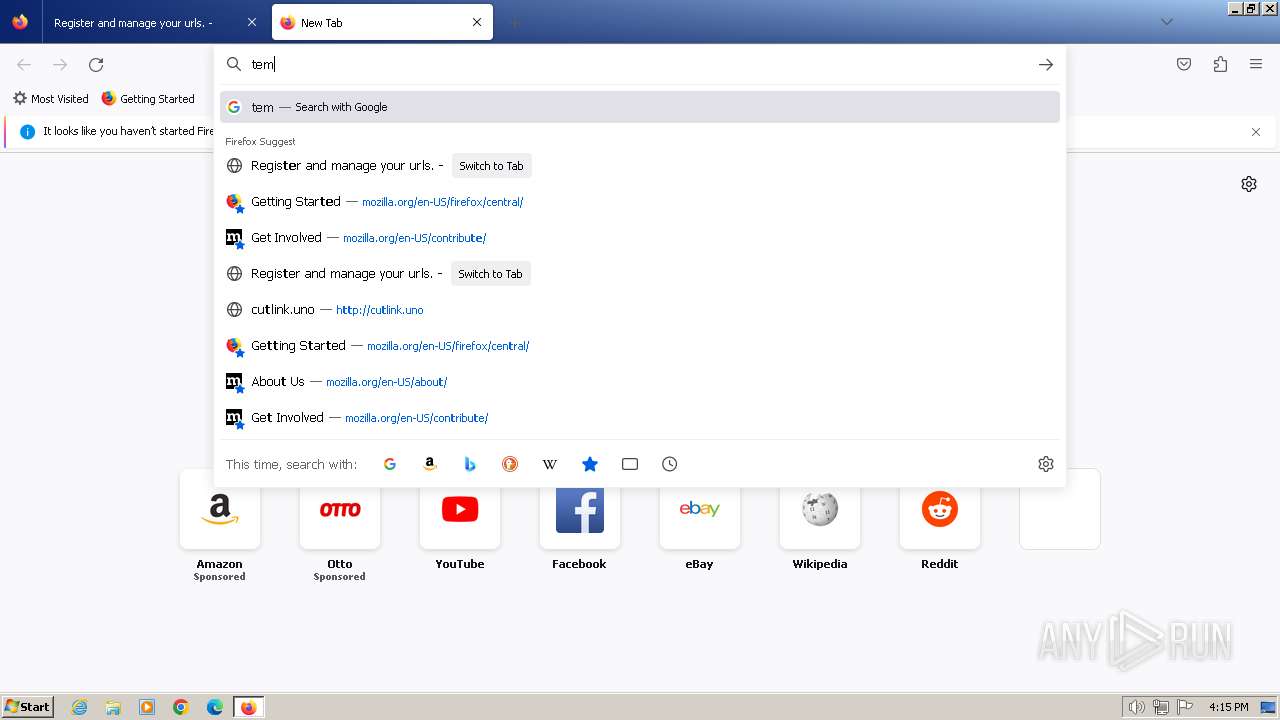This screenshot has width=1280, height=720.
Task: Close the Register and manage your urls tab
Action: click(x=251, y=22)
